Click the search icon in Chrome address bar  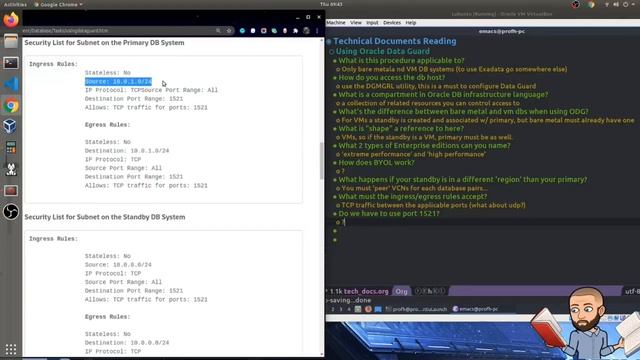tap(218, 31)
